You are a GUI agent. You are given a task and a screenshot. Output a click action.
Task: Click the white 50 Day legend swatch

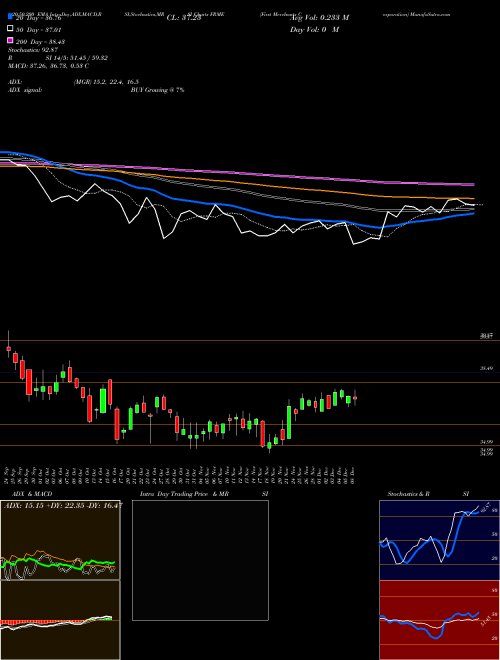(10, 29)
